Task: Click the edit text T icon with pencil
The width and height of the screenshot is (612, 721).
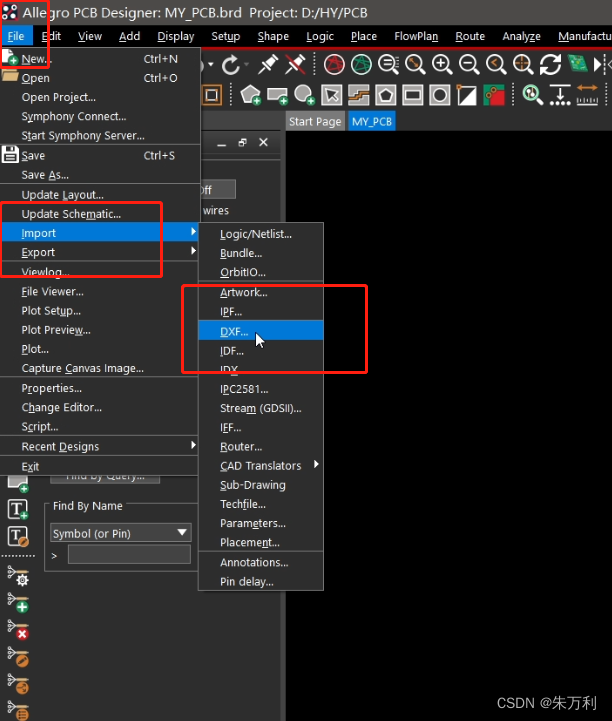Action: (18, 537)
